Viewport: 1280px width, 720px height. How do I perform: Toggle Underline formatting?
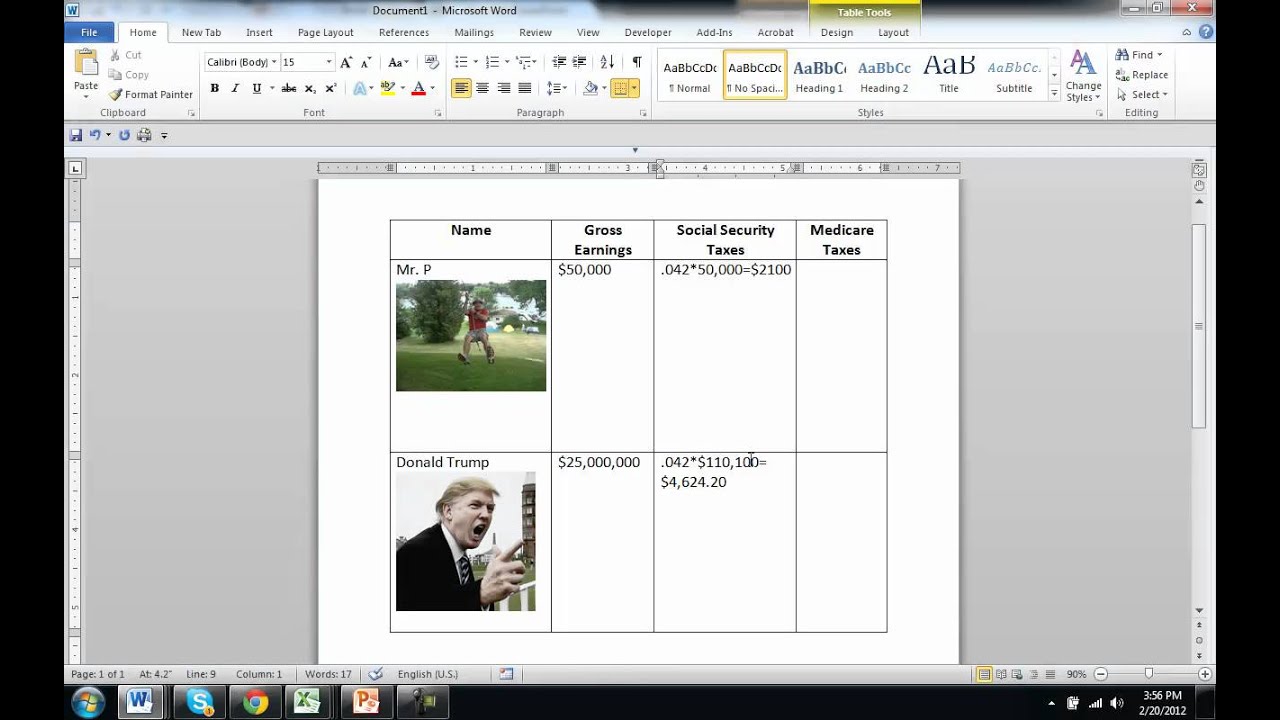click(x=256, y=88)
